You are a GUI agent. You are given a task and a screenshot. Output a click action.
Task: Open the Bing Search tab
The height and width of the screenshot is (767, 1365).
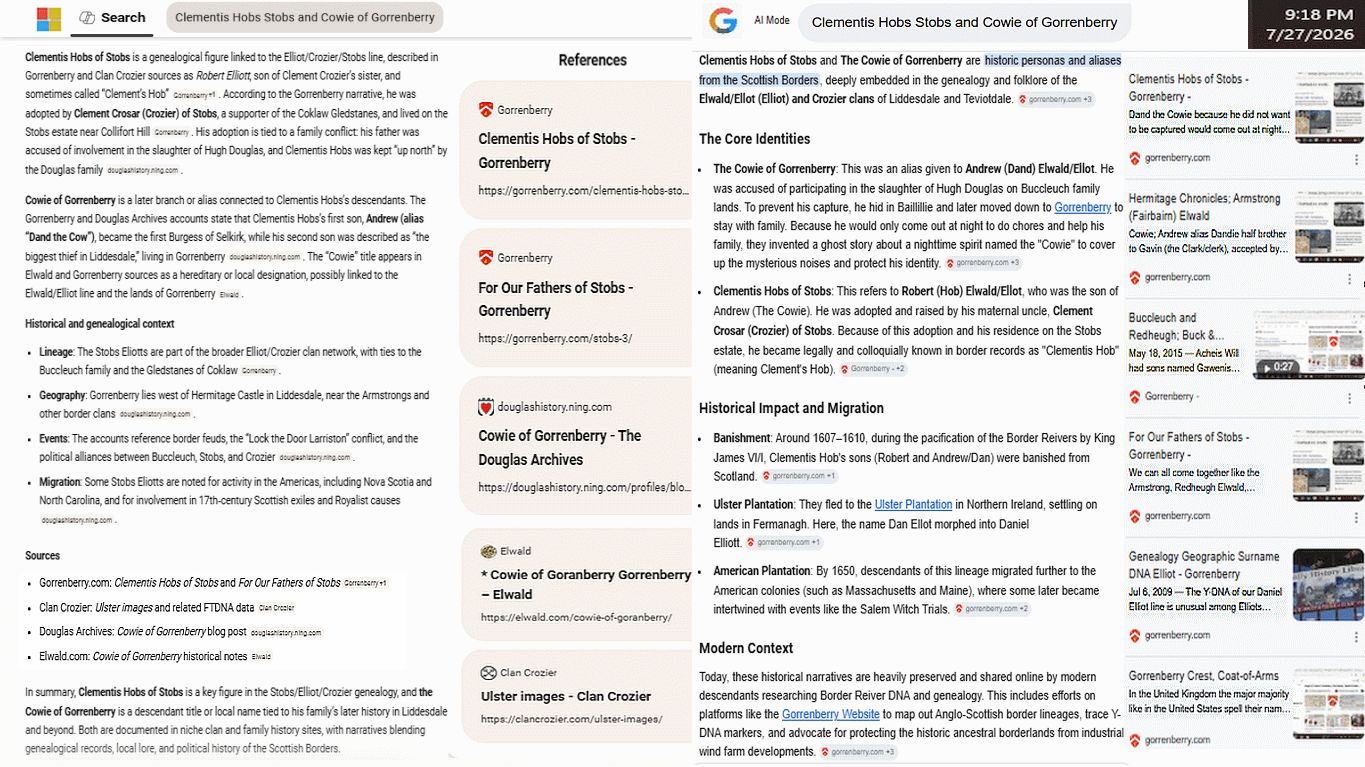[112, 17]
